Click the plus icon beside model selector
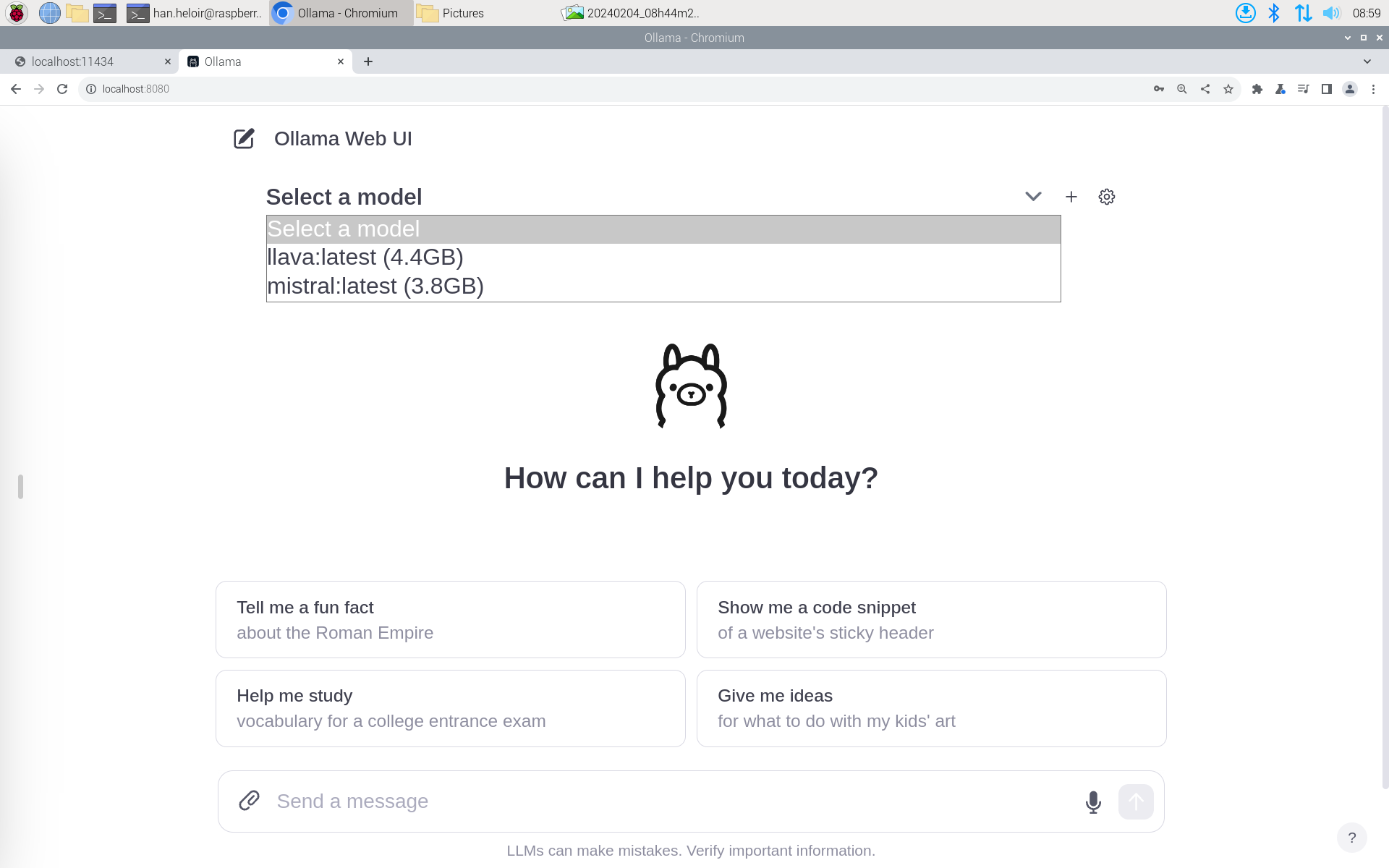 point(1071,197)
